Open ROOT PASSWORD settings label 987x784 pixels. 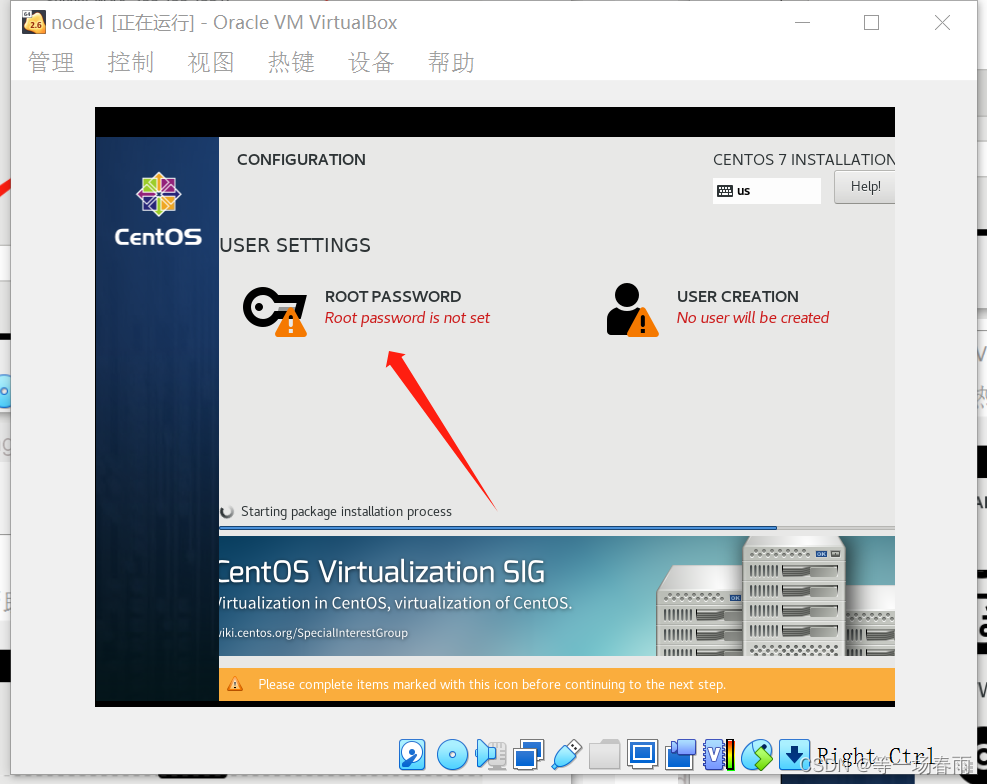[x=393, y=296]
